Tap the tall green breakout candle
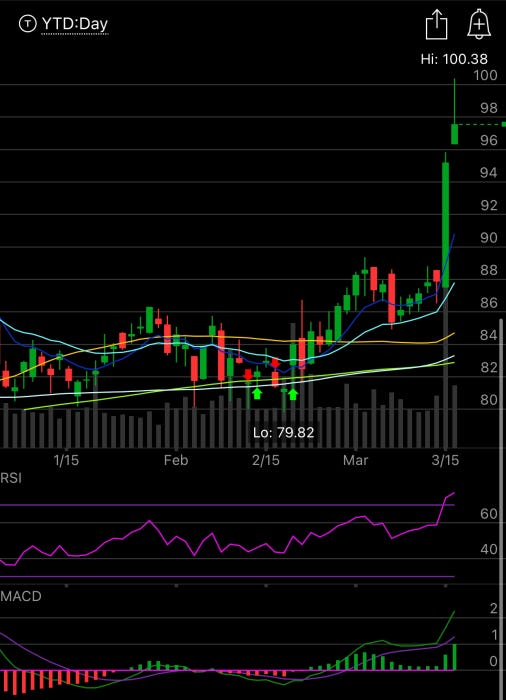The height and width of the screenshot is (700, 506). (x=445, y=225)
